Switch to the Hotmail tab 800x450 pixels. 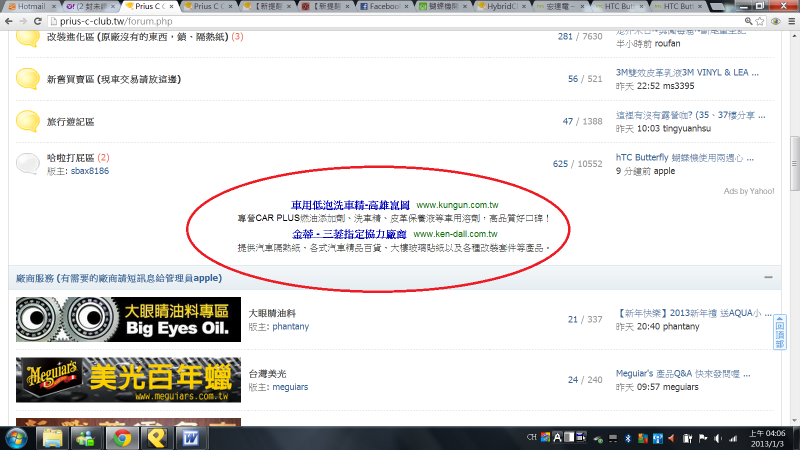tap(31, 6)
